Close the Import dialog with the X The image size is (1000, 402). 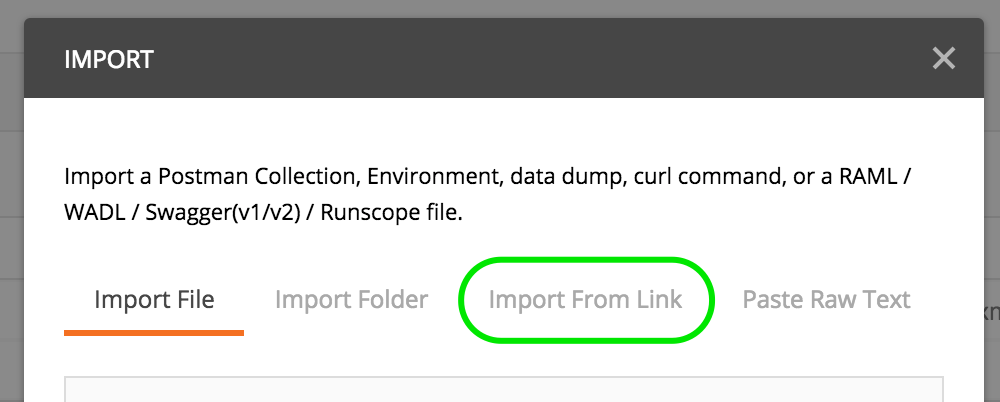(943, 58)
